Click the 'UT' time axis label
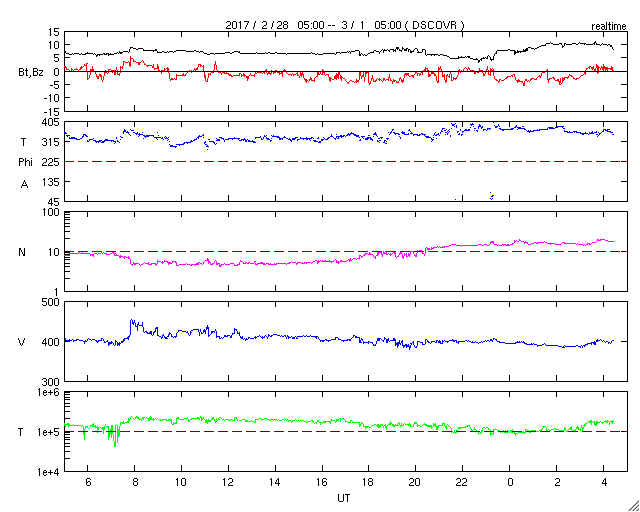This screenshot has width=640, height=512. coord(344,498)
